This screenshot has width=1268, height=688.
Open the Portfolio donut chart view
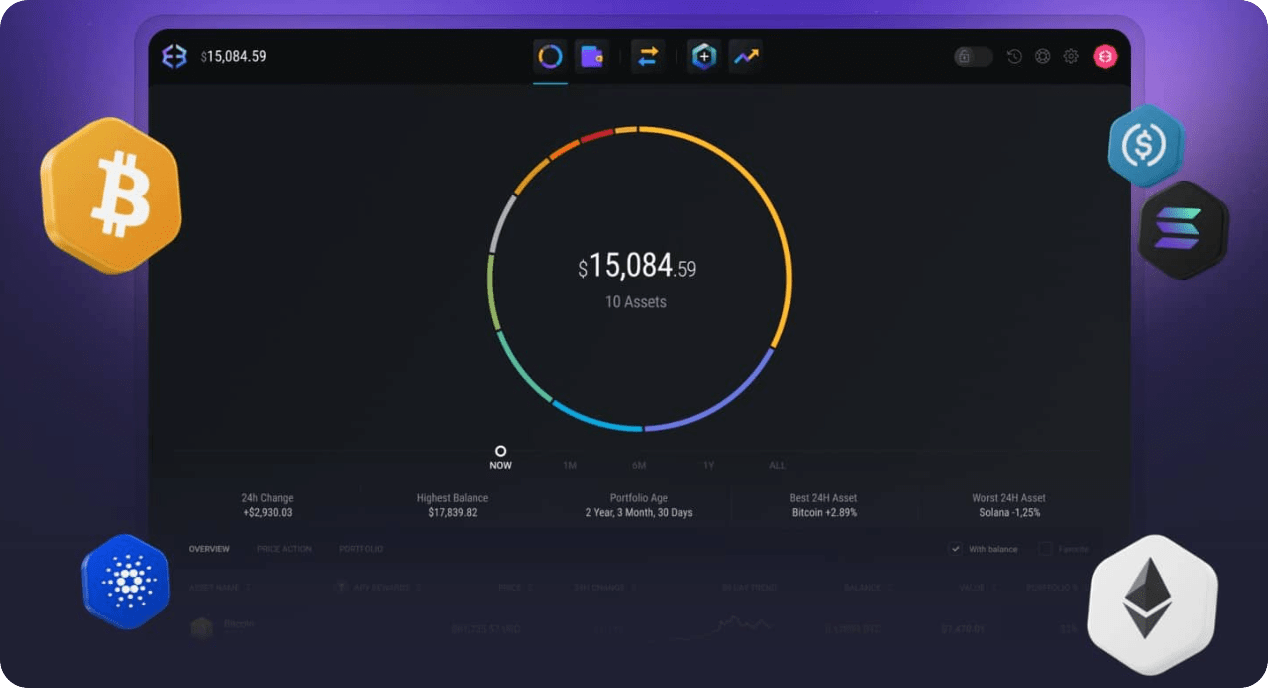pyautogui.click(x=550, y=56)
